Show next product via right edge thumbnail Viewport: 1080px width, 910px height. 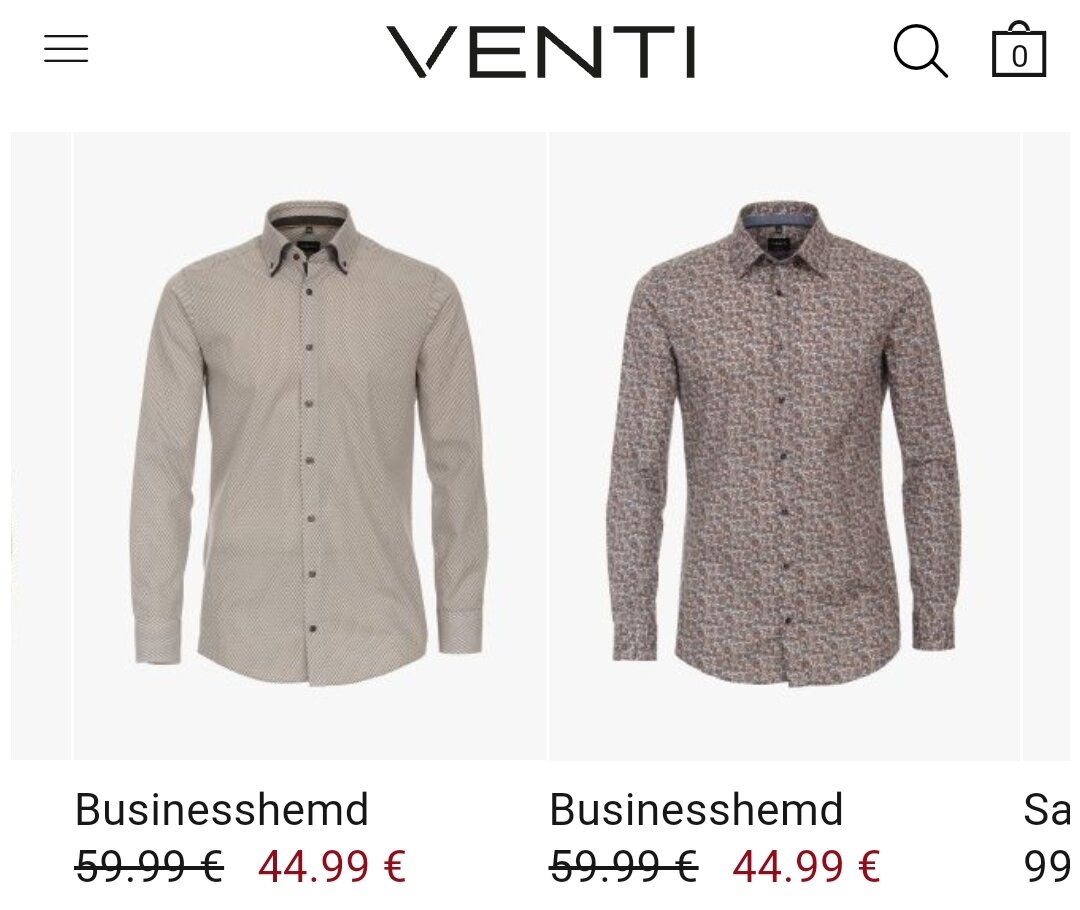coord(1046,446)
